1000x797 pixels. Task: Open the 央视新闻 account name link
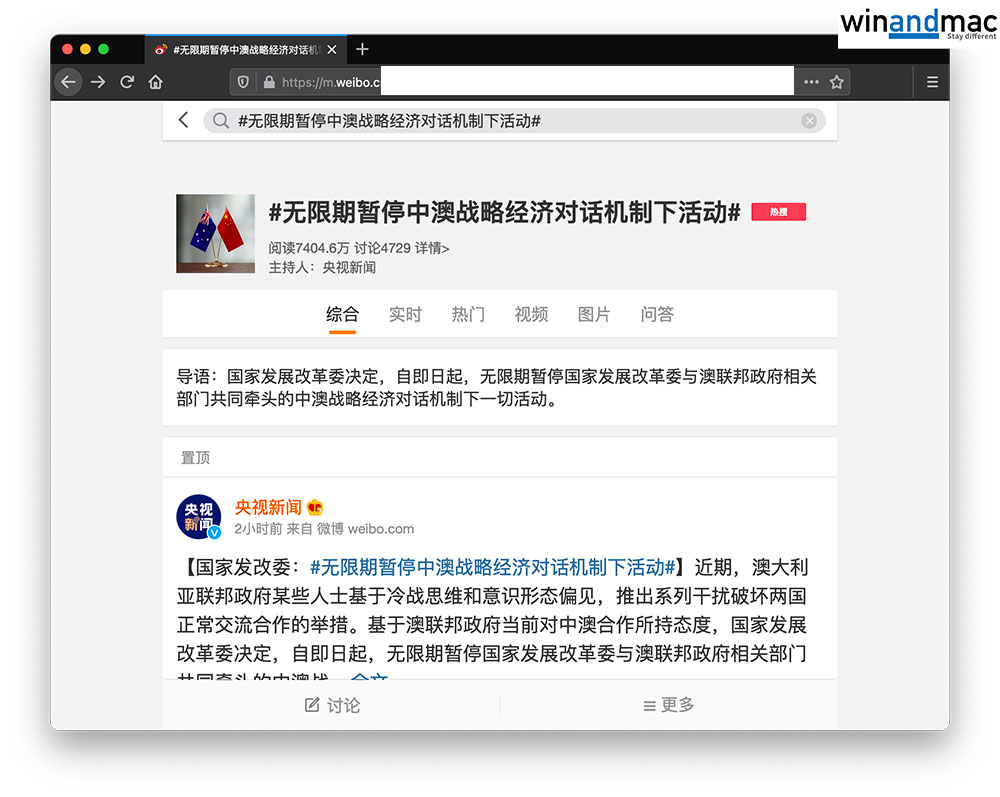pyautogui.click(x=268, y=507)
